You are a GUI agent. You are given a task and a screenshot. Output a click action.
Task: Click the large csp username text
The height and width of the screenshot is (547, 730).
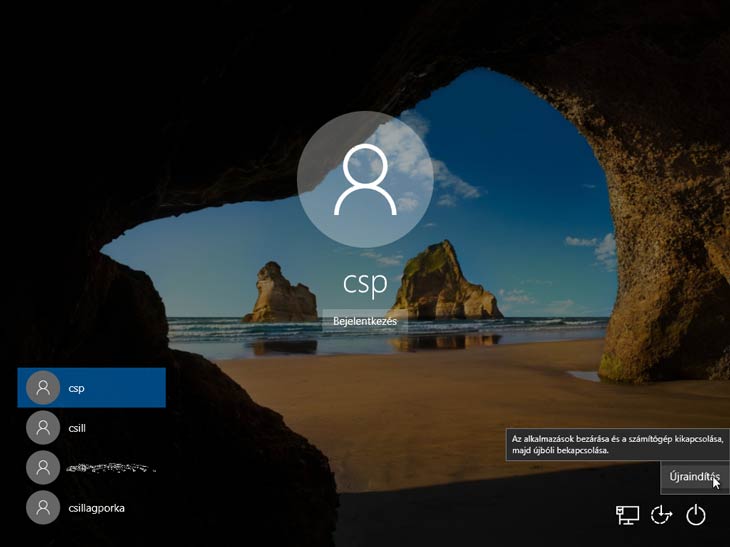tap(365, 283)
